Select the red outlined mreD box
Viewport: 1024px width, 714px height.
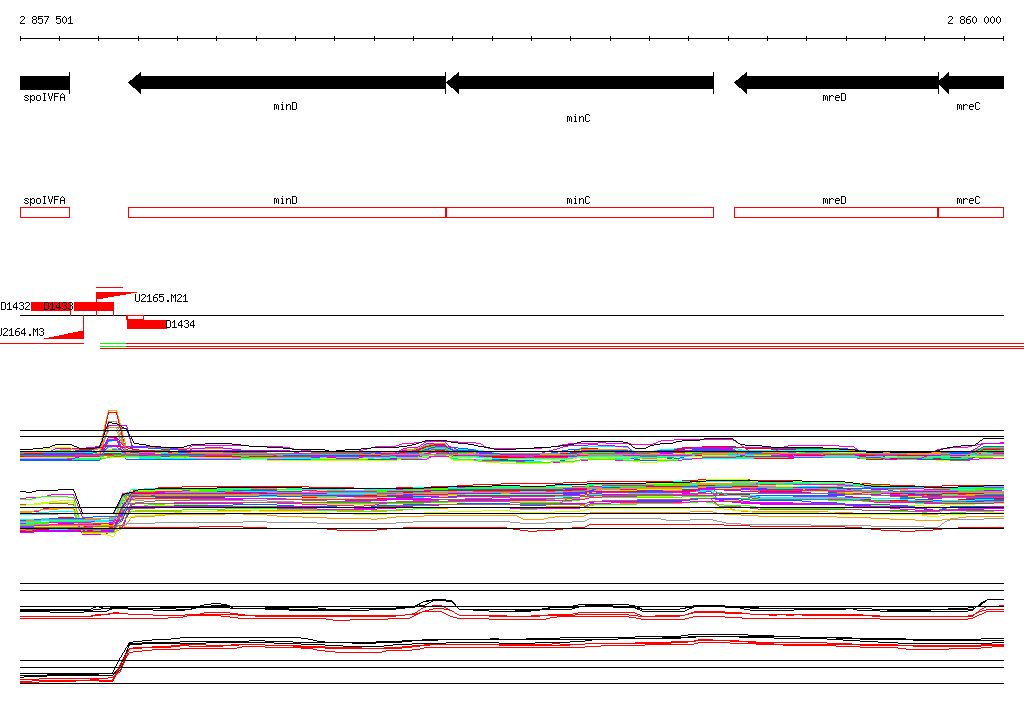point(836,212)
